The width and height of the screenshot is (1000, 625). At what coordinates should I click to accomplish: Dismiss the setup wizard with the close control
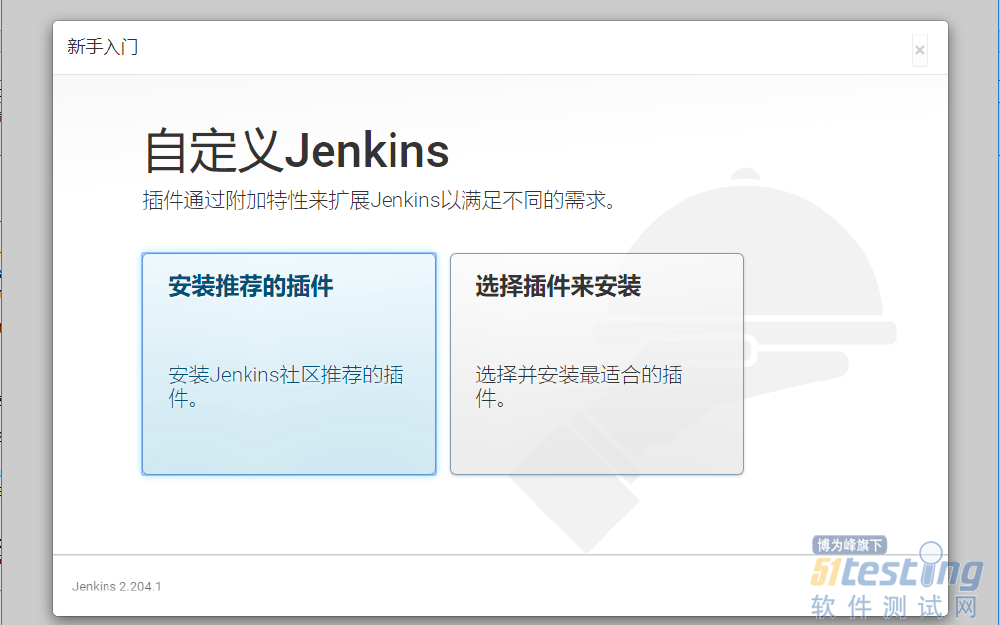point(919,50)
